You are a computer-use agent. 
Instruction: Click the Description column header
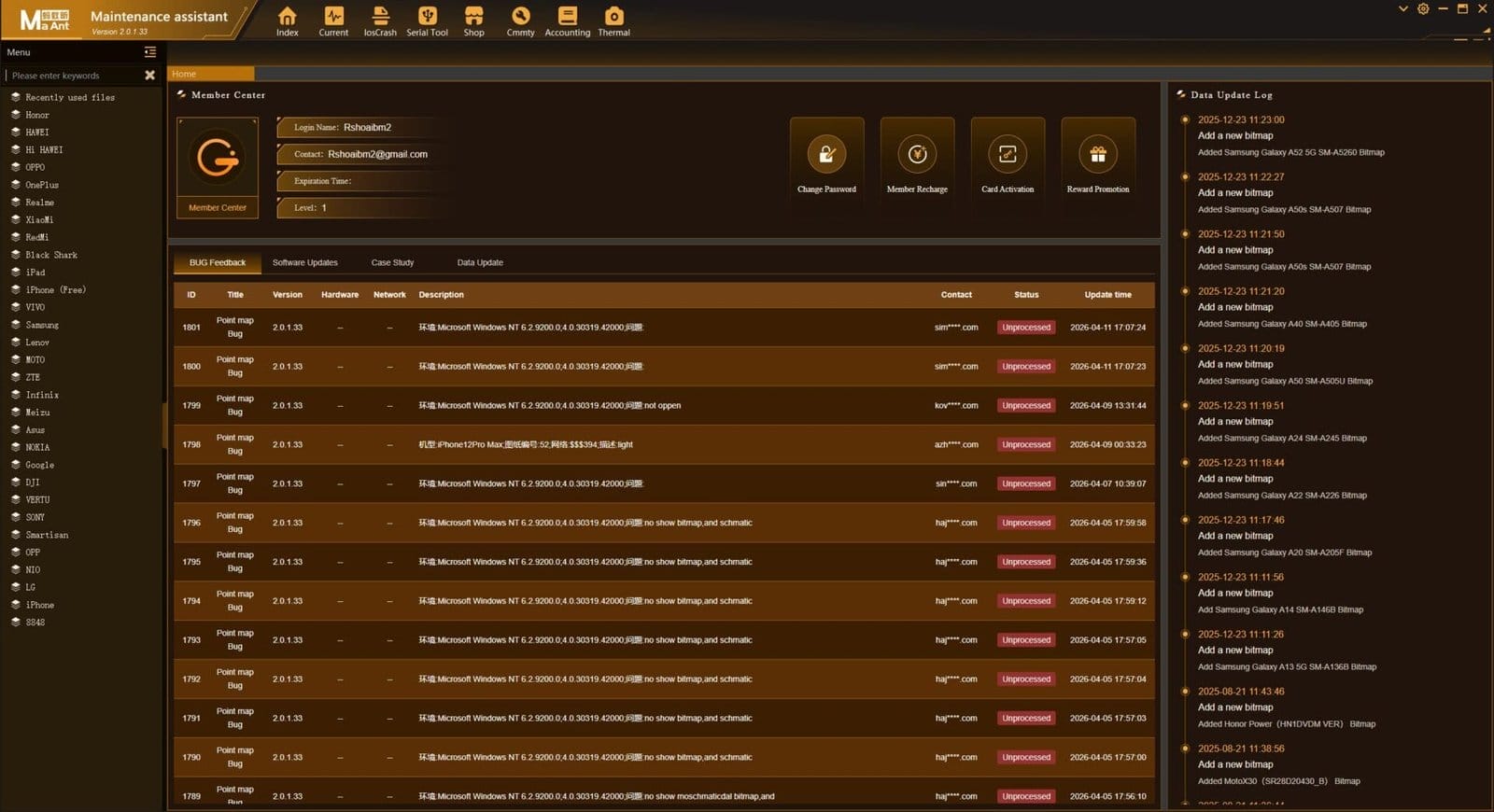441,295
